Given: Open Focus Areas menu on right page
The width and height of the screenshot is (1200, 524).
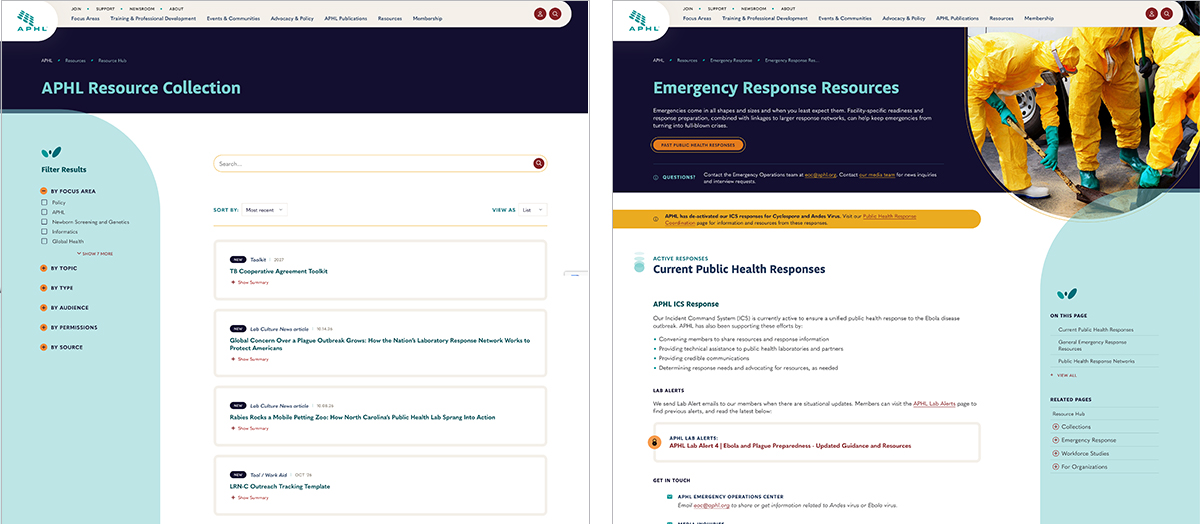Looking at the screenshot, I should (x=697, y=18).
